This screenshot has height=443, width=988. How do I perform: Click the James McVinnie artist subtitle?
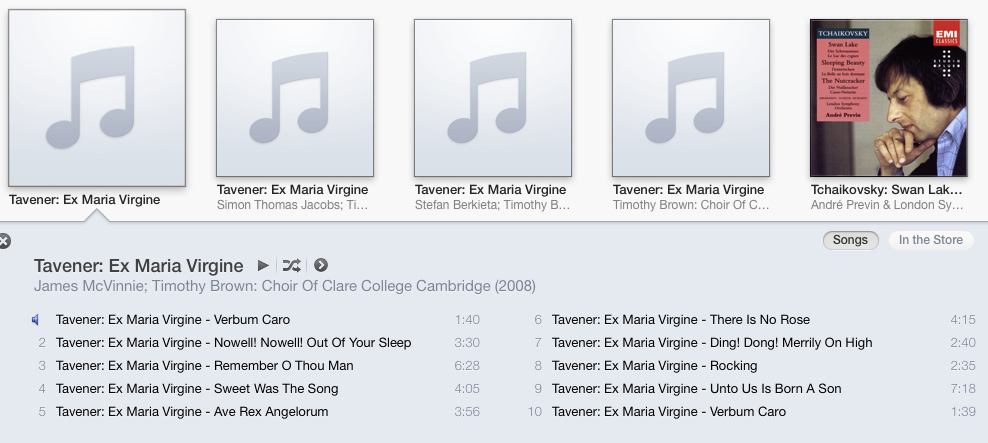[285, 286]
